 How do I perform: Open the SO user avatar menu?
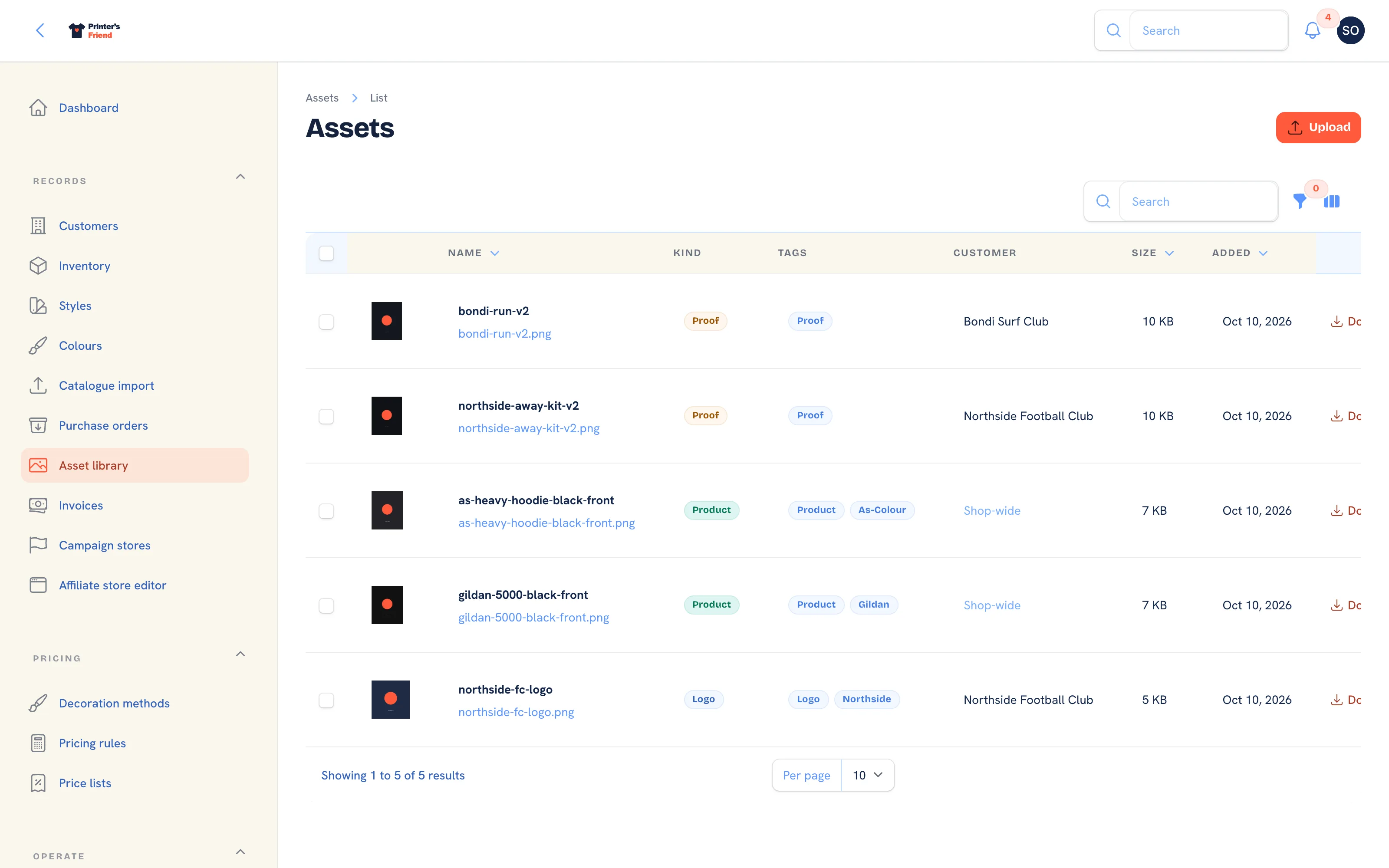(x=1350, y=30)
